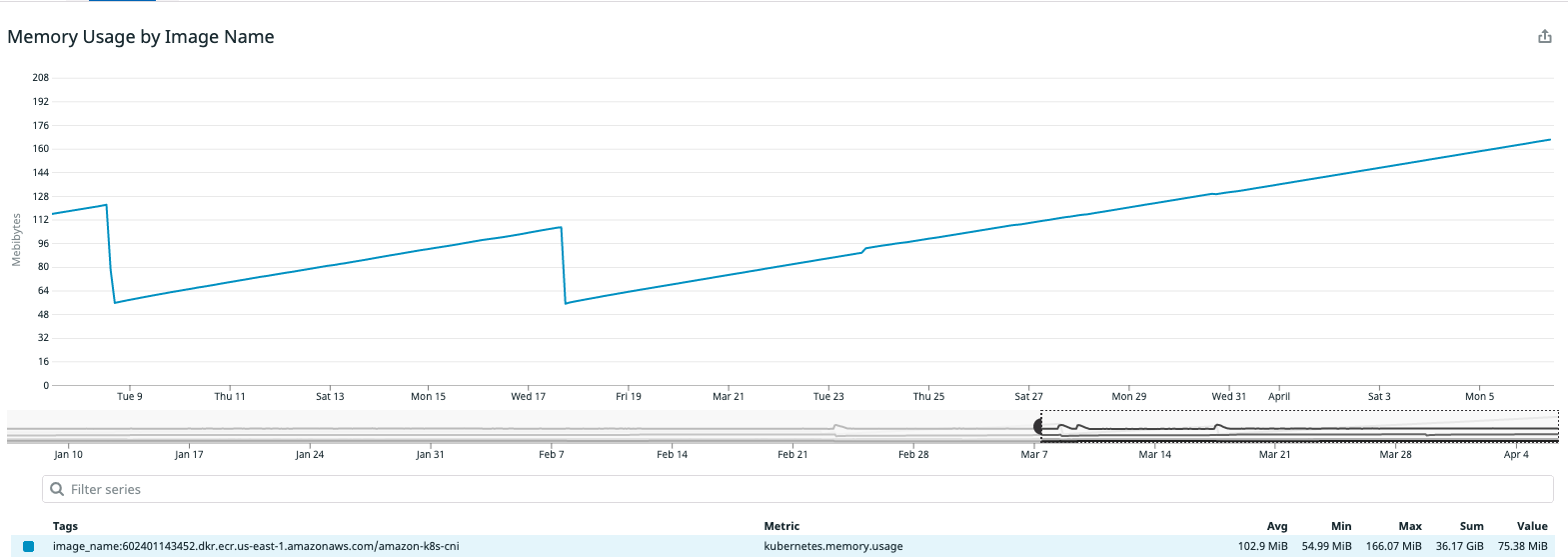The image size is (1568, 558).
Task: Click the 102.9 MiB average value
Action: point(1263,546)
